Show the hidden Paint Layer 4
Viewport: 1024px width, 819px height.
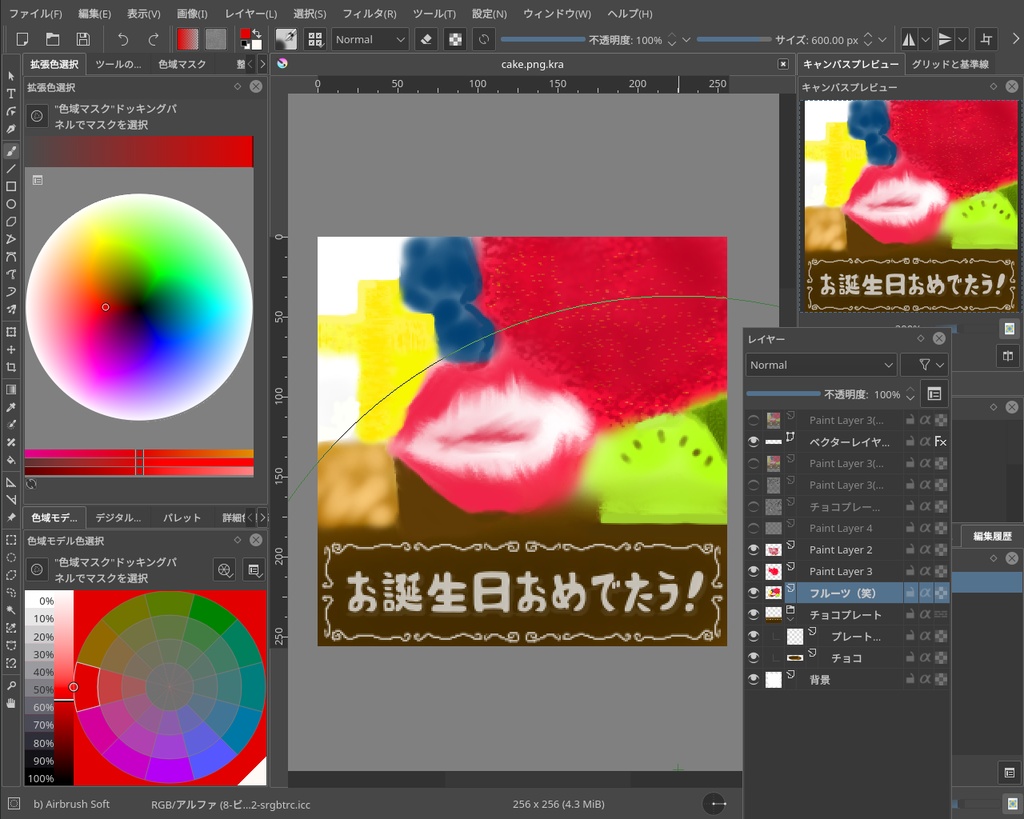tap(754, 528)
